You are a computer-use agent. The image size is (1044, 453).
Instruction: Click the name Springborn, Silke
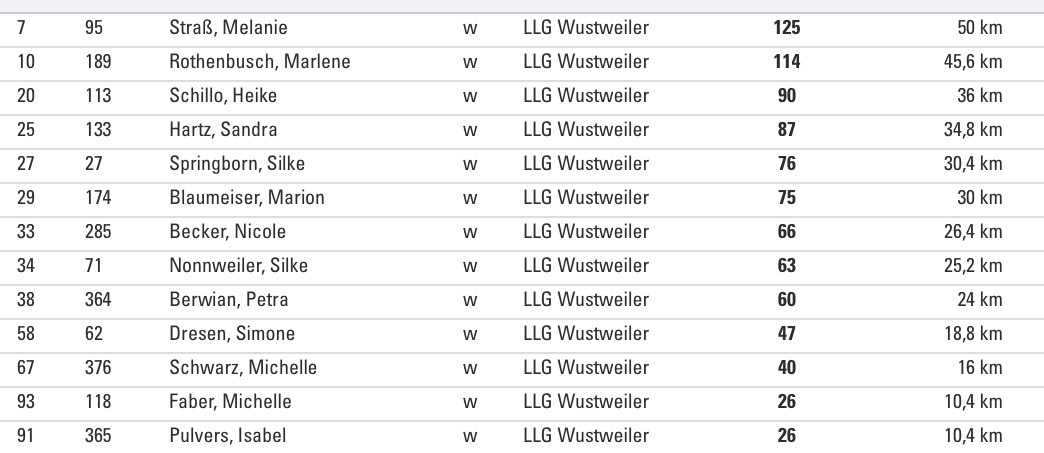click(237, 164)
